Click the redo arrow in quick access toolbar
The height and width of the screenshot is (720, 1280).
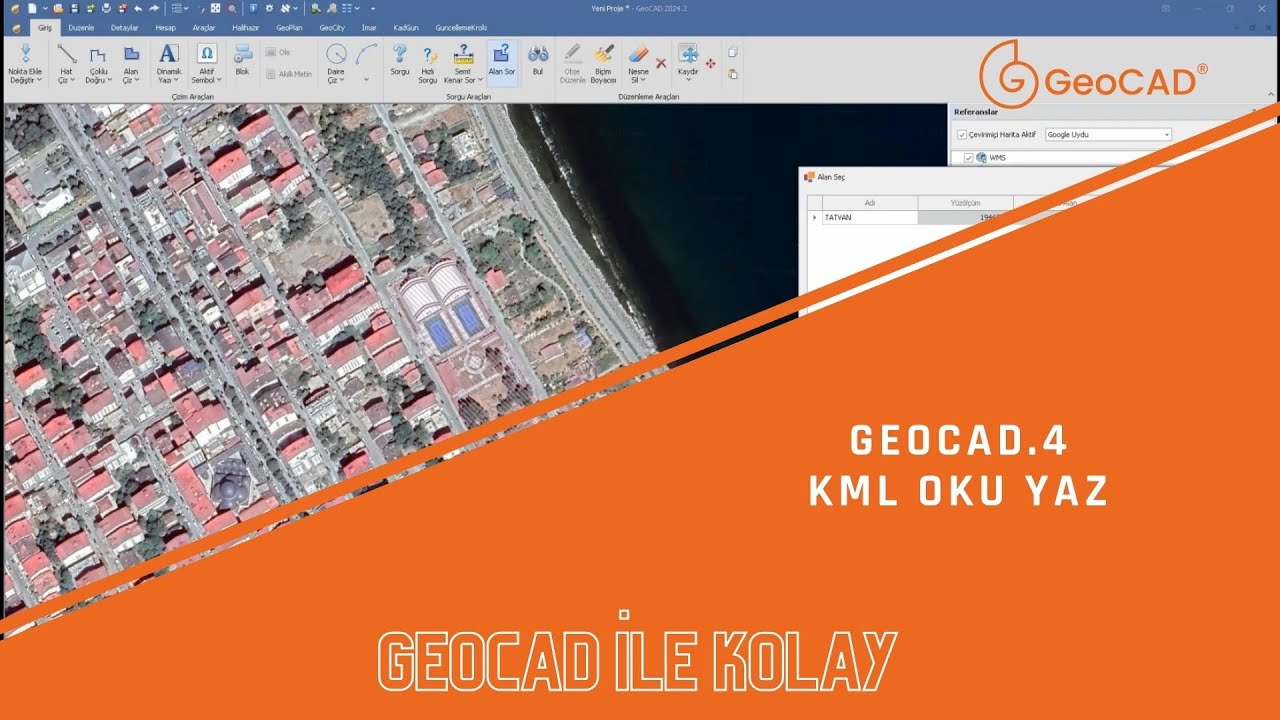[x=154, y=8]
